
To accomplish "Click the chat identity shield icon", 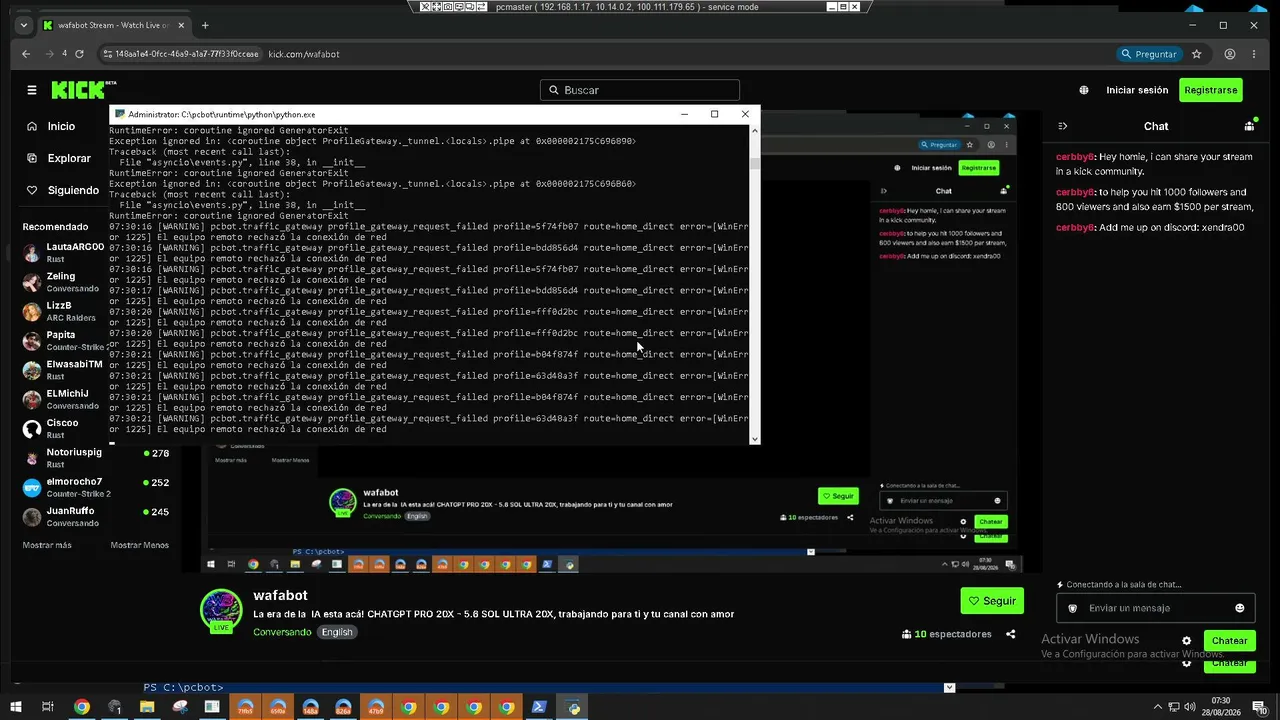I will (1073, 608).
